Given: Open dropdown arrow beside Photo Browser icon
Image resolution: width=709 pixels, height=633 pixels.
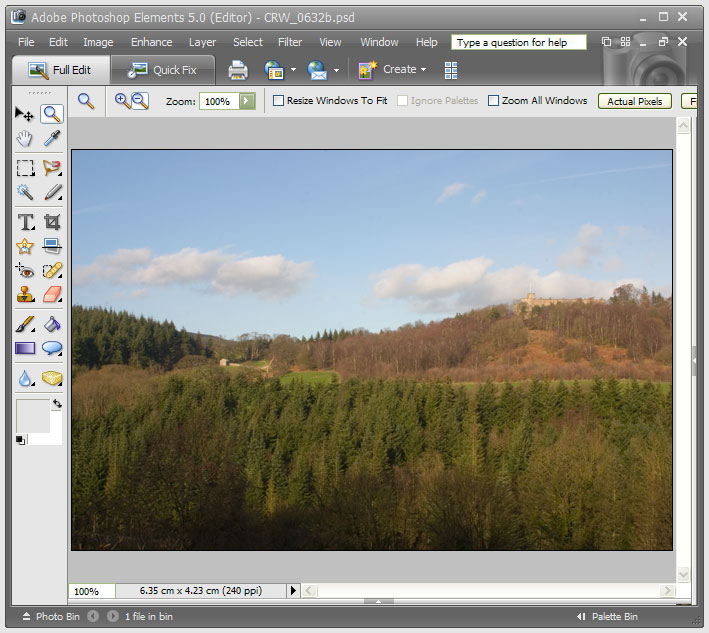Looking at the screenshot, I should click(293, 70).
